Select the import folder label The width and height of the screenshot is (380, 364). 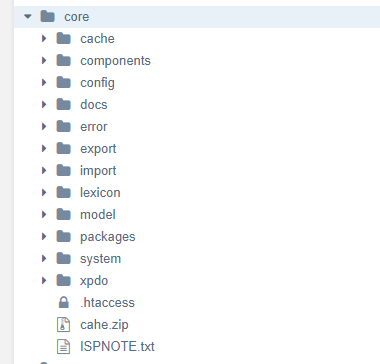click(x=98, y=171)
